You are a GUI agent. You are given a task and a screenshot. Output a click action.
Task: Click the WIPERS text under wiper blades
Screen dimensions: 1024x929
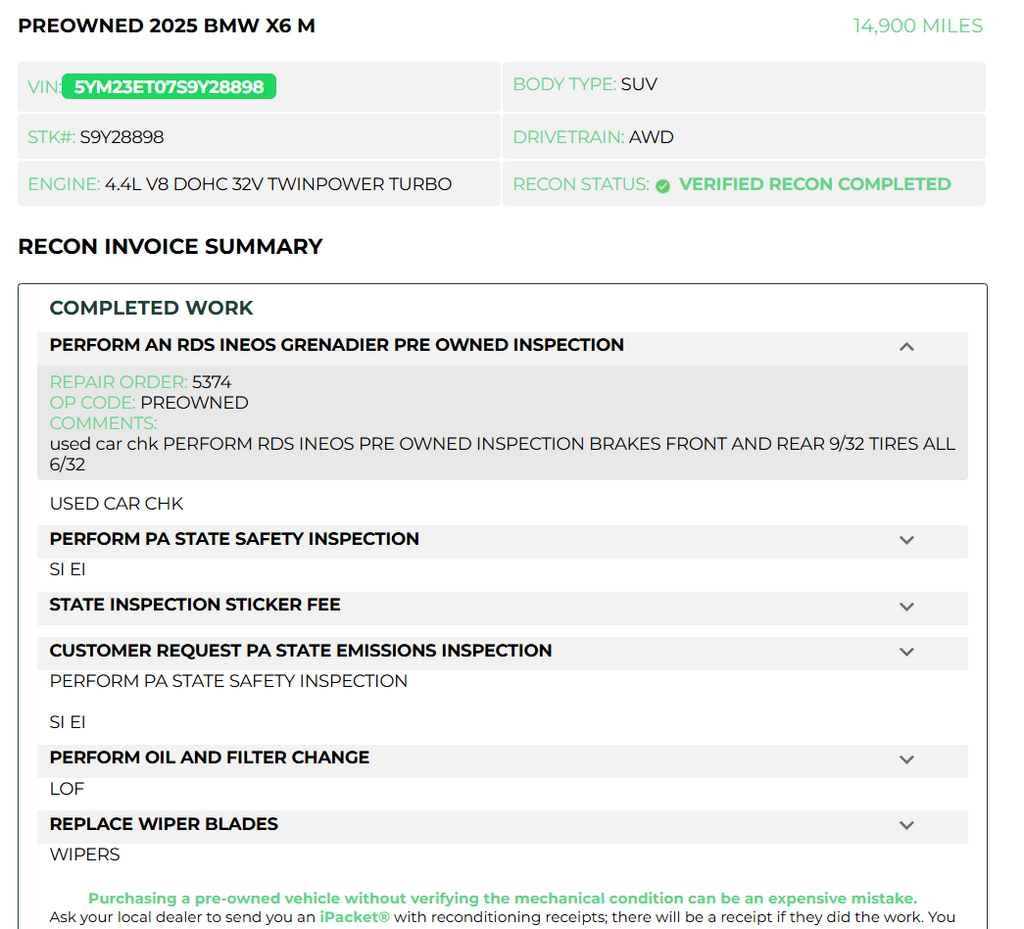point(85,855)
